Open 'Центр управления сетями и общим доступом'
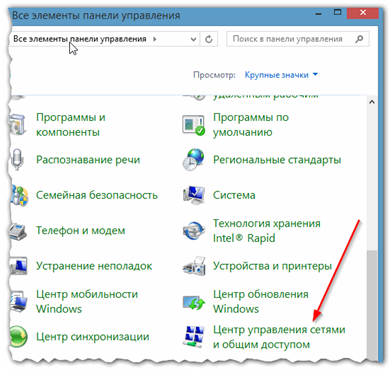The image size is (392, 372). point(279,337)
